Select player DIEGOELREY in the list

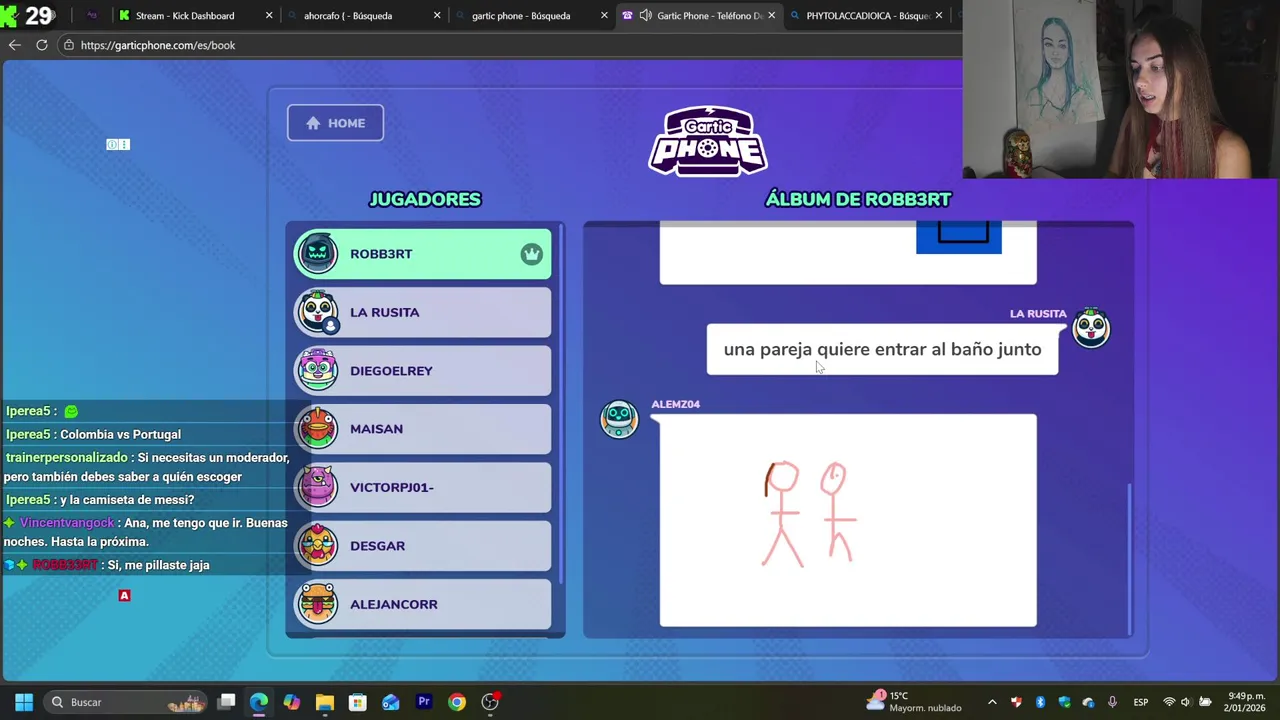click(422, 371)
